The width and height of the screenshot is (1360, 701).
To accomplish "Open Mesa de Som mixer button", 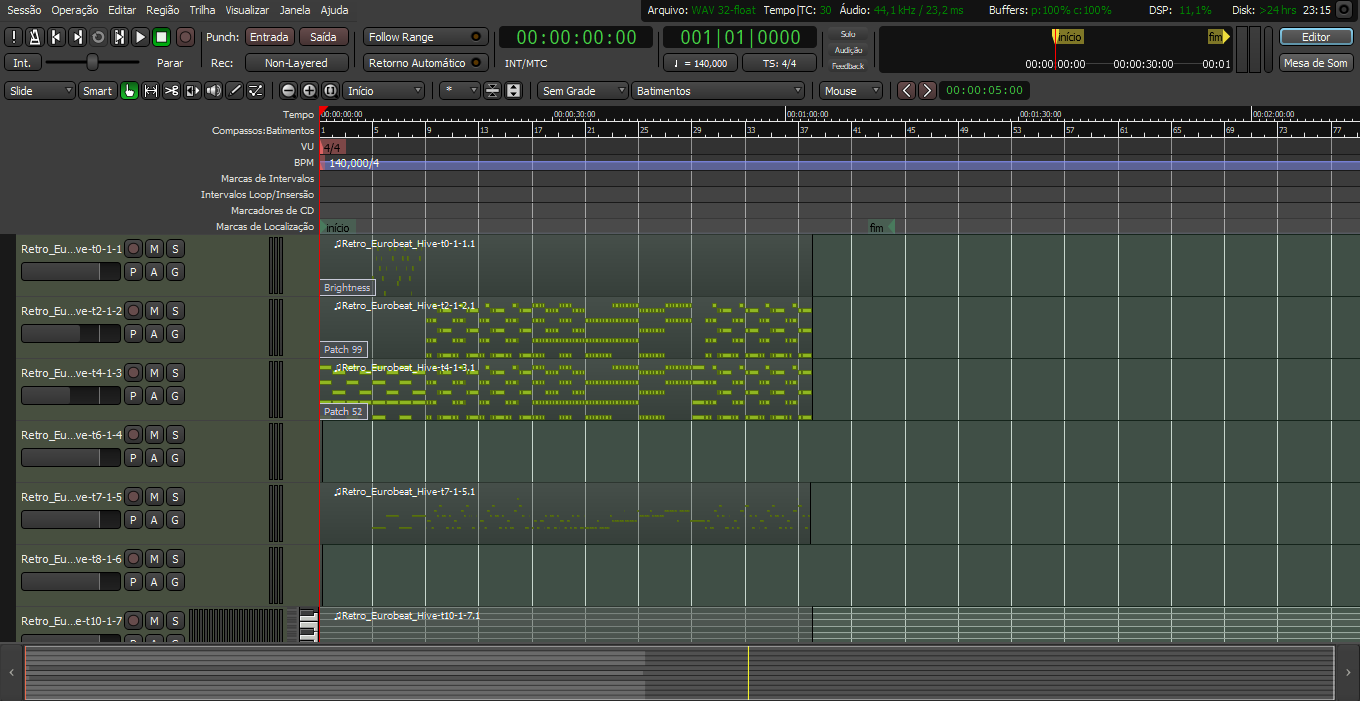I will (1316, 62).
